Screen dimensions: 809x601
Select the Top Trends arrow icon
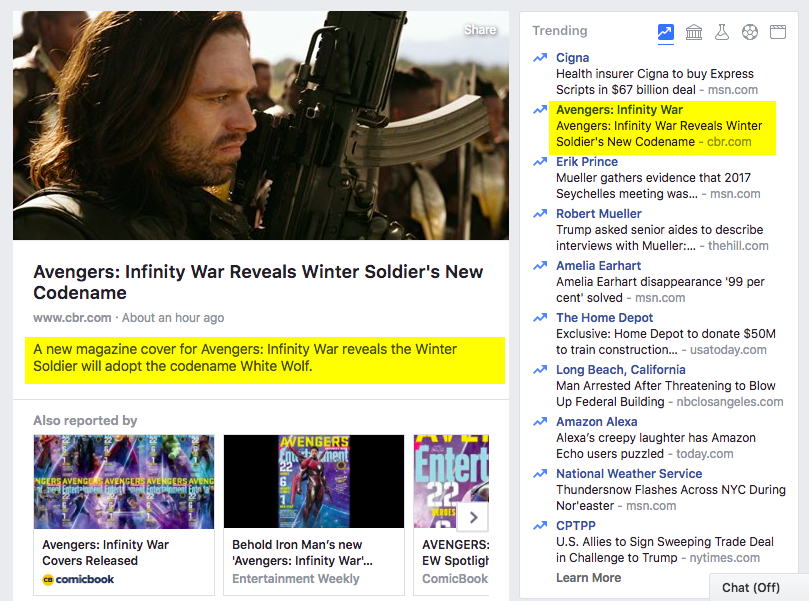(666, 32)
